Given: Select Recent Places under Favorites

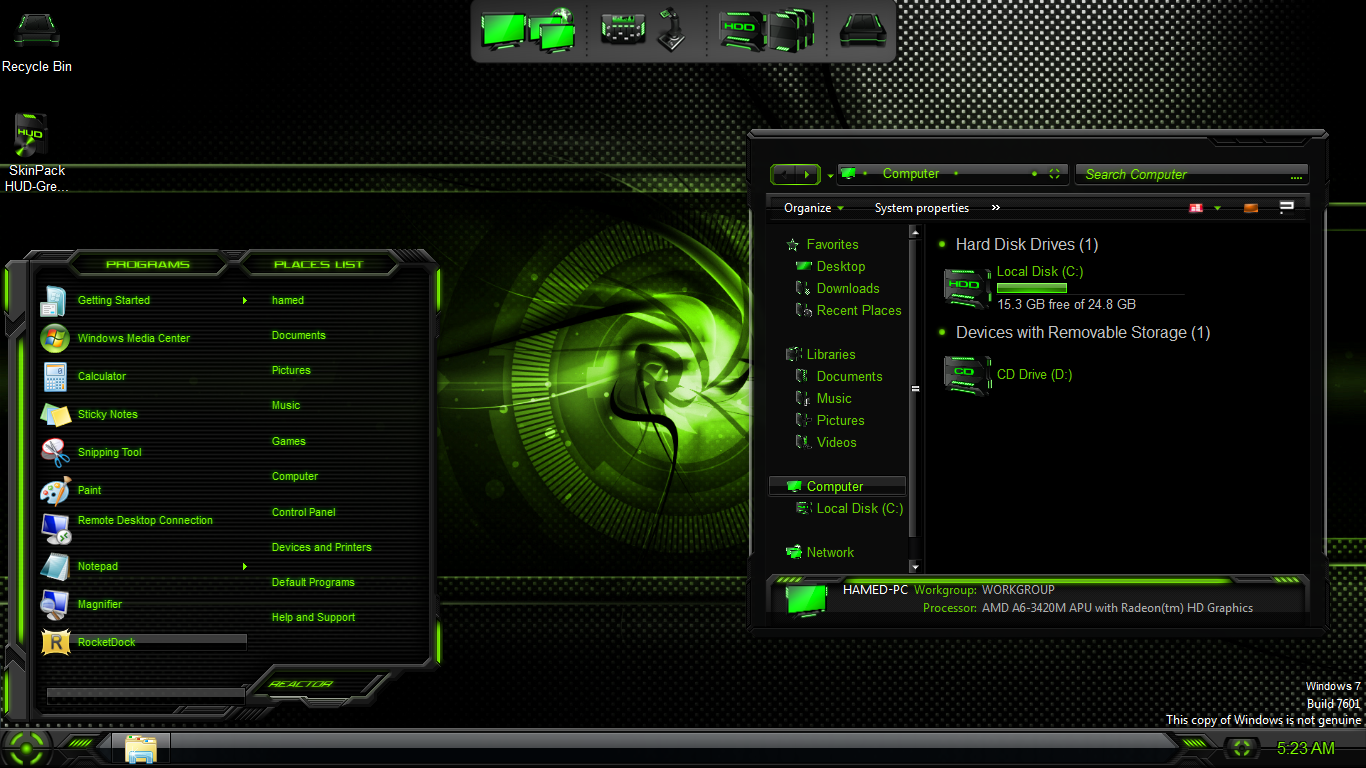Looking at the screenshot, I should [859, 310].
